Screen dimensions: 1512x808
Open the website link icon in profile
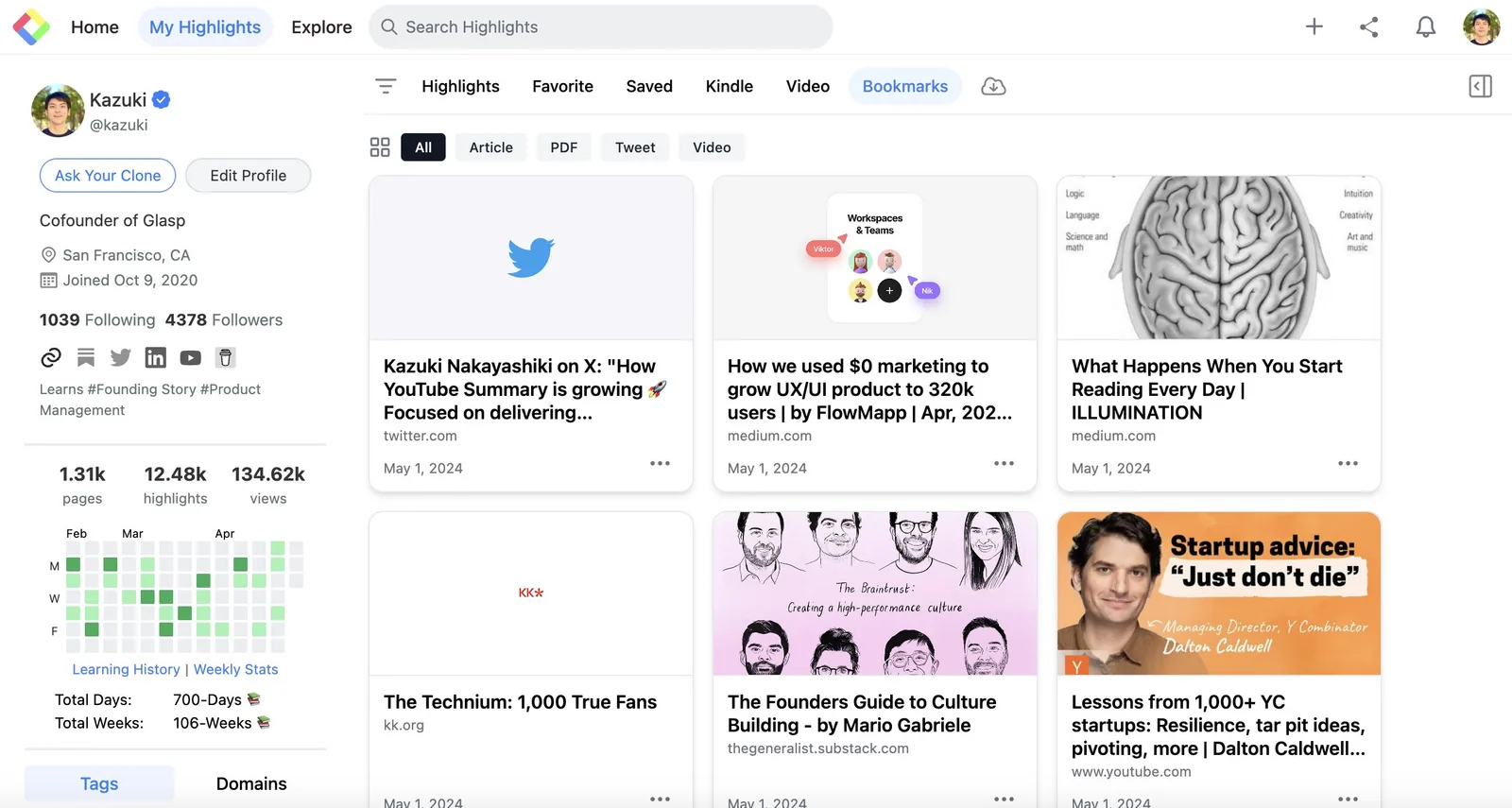(x=51, y=357)
